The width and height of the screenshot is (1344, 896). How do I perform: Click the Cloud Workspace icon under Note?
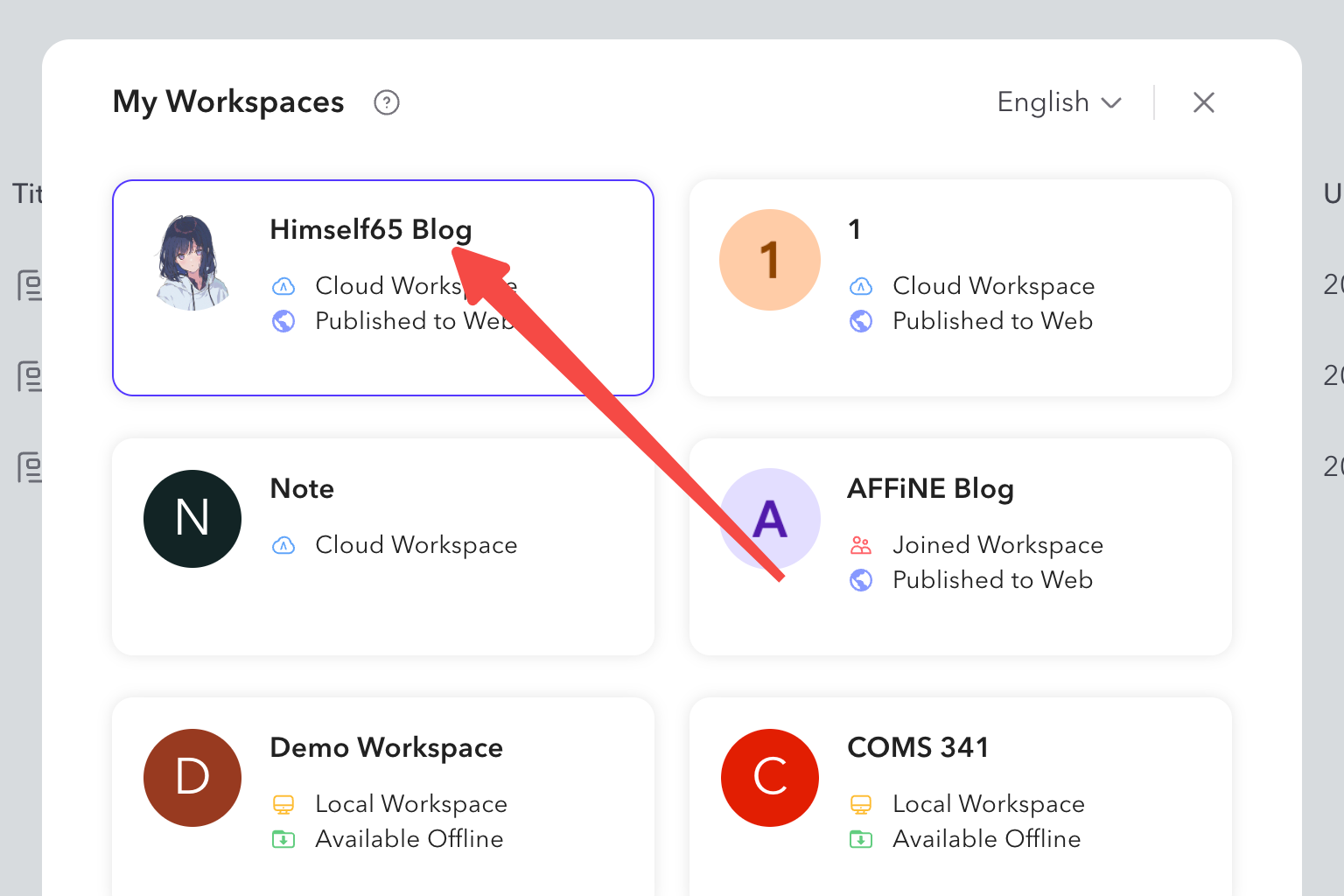point(283,545)
